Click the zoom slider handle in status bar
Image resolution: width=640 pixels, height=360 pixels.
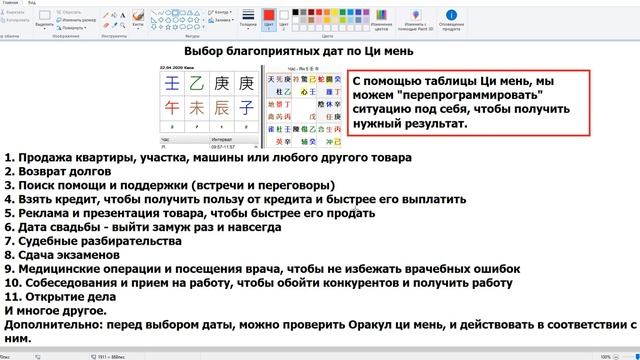pos(637,357)
